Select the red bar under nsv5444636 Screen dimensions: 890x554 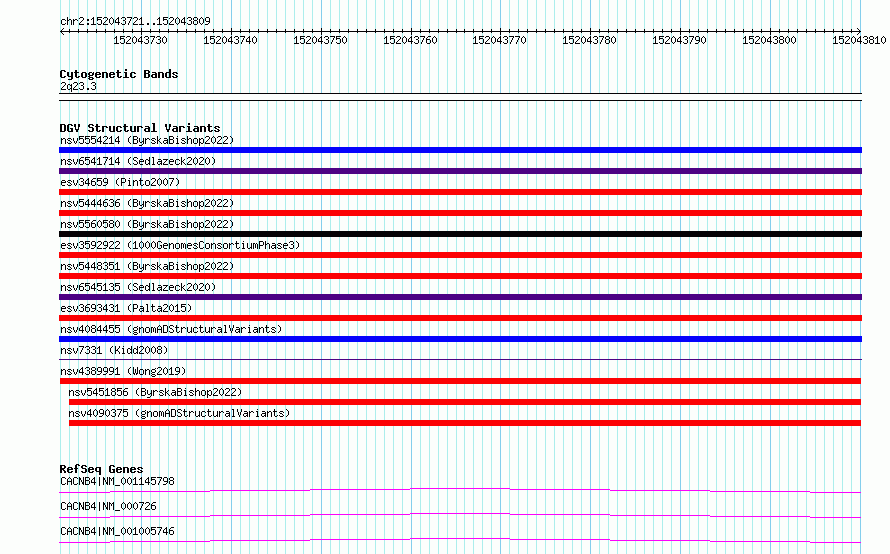pyautogui.click(x=460, y=213)
